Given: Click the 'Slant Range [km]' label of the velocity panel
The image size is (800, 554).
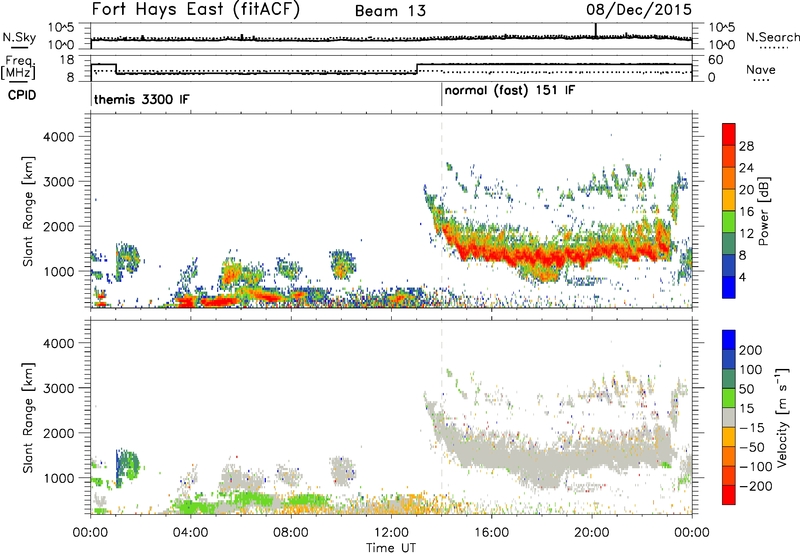Looking at the screenshot, I should tap(28, 417).
